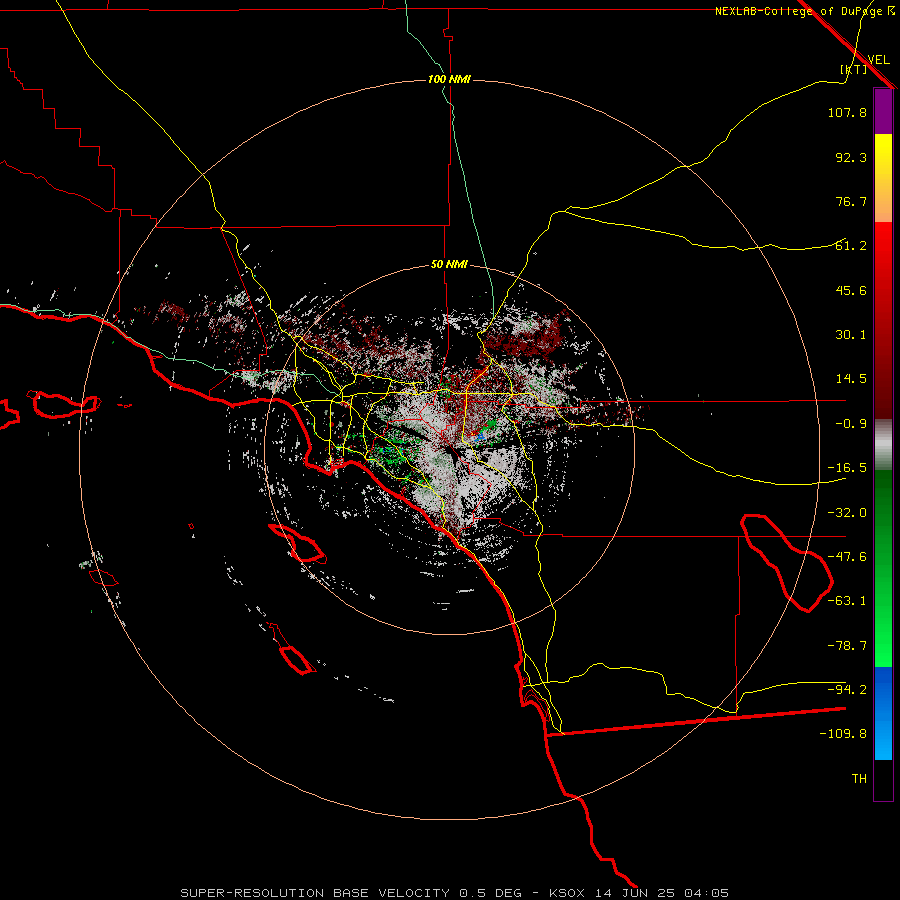Click the large red-outlined lake on the right

tap(787, 563)
